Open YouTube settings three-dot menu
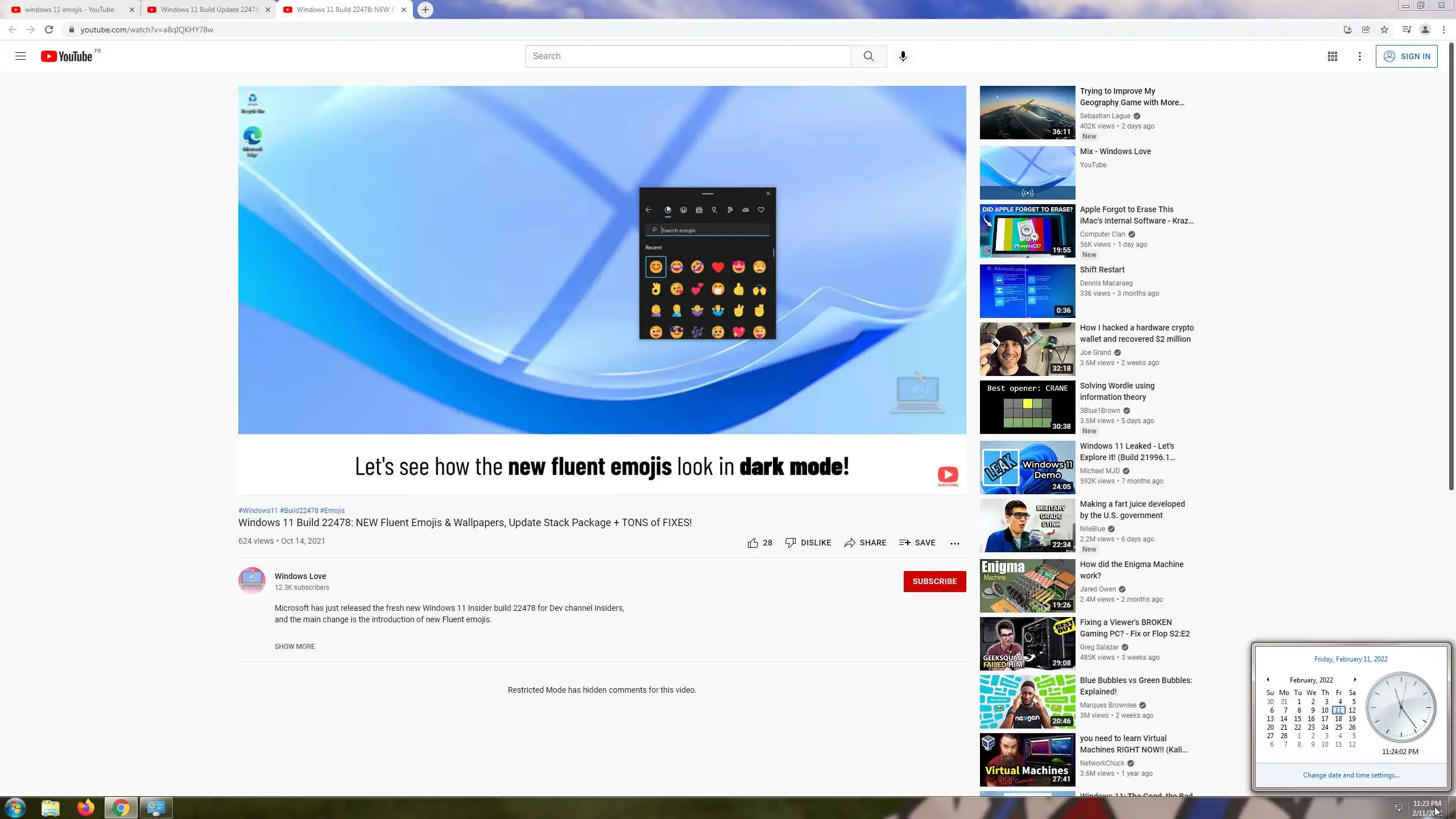Screen dimensions: 1456x819 point(1359,56)
